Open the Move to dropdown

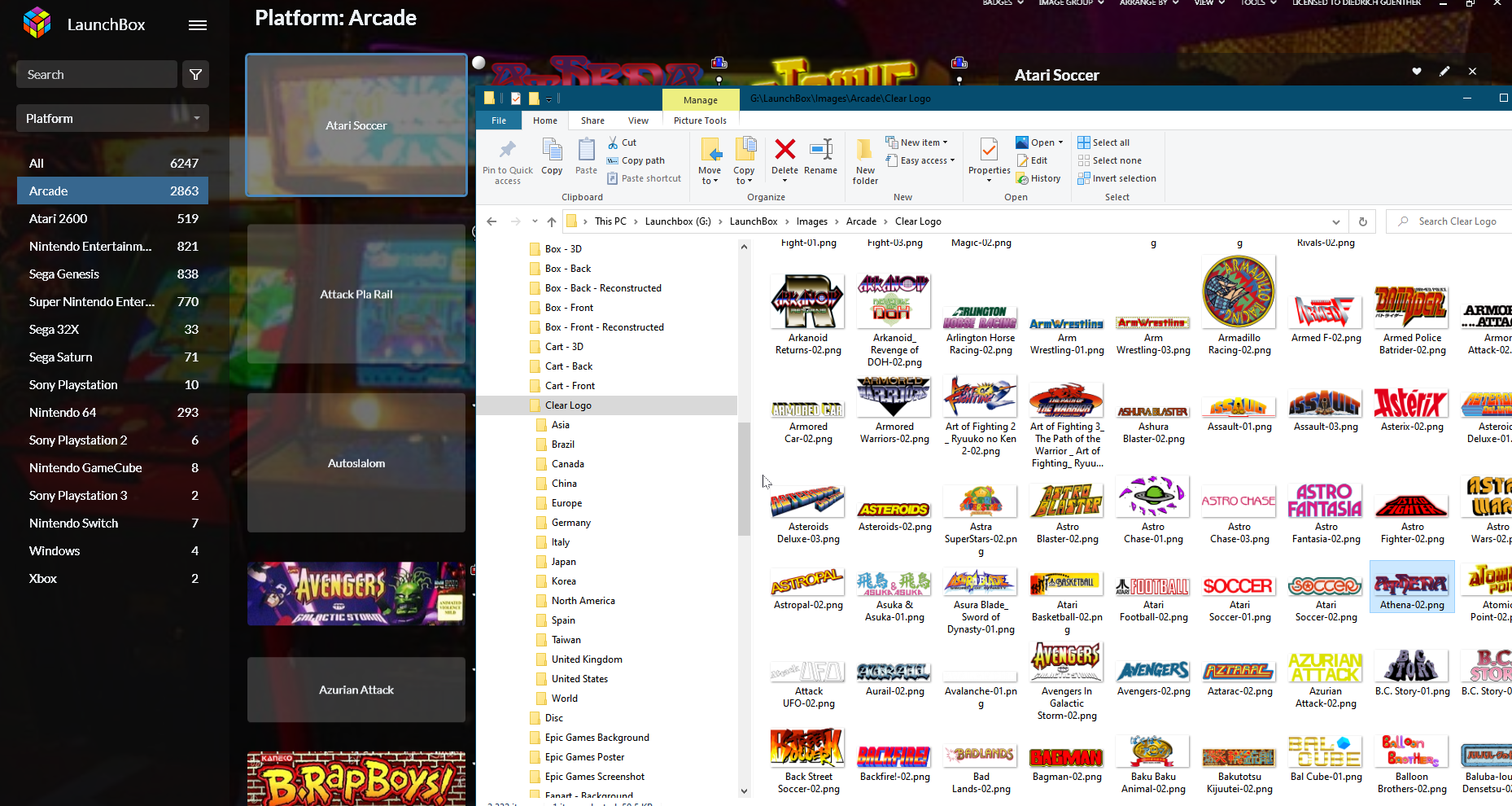(x=710, y=176)
